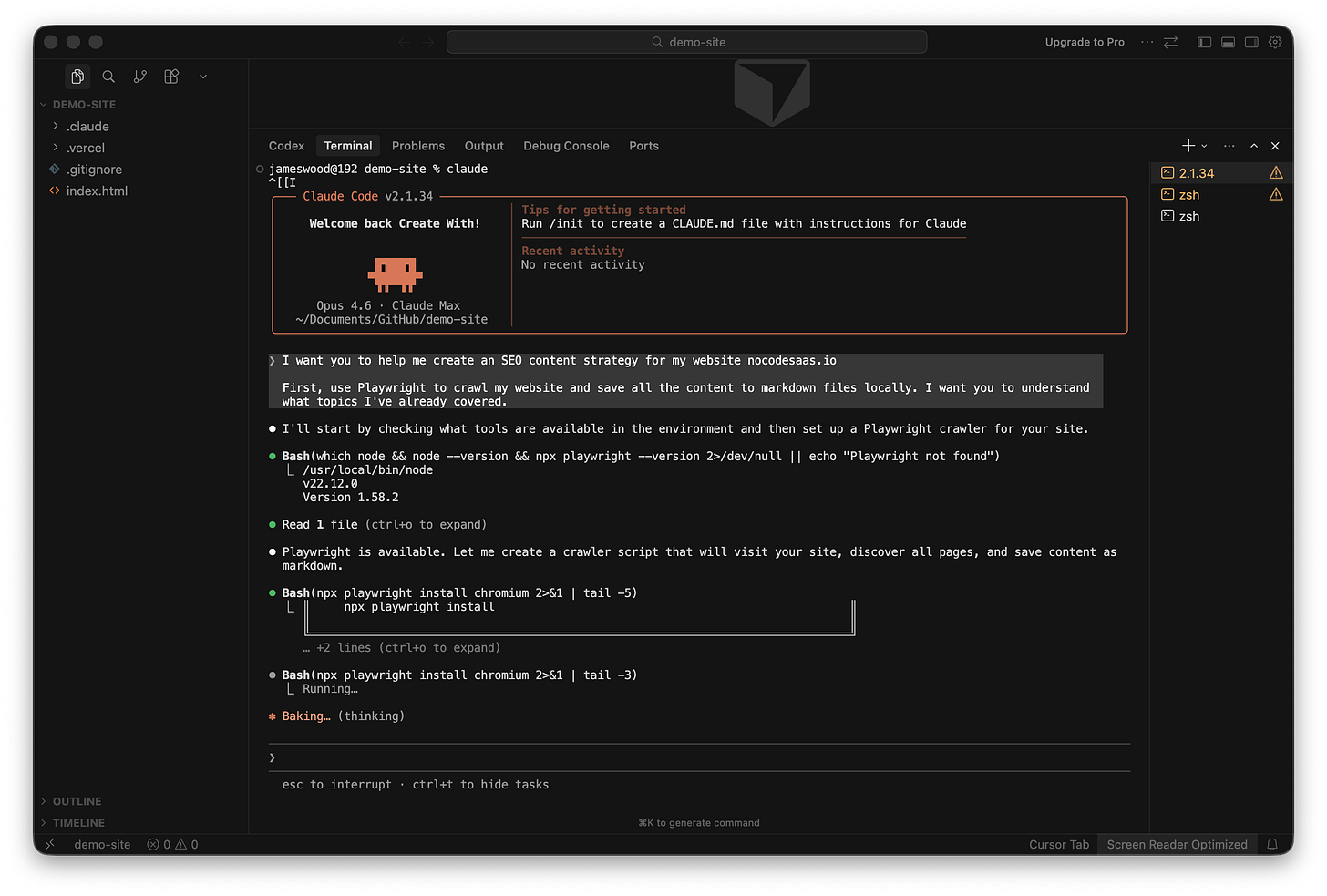Click the 'No recent activity' text
This screenshot has width=1327, height=896.
[x=583, y=265]
